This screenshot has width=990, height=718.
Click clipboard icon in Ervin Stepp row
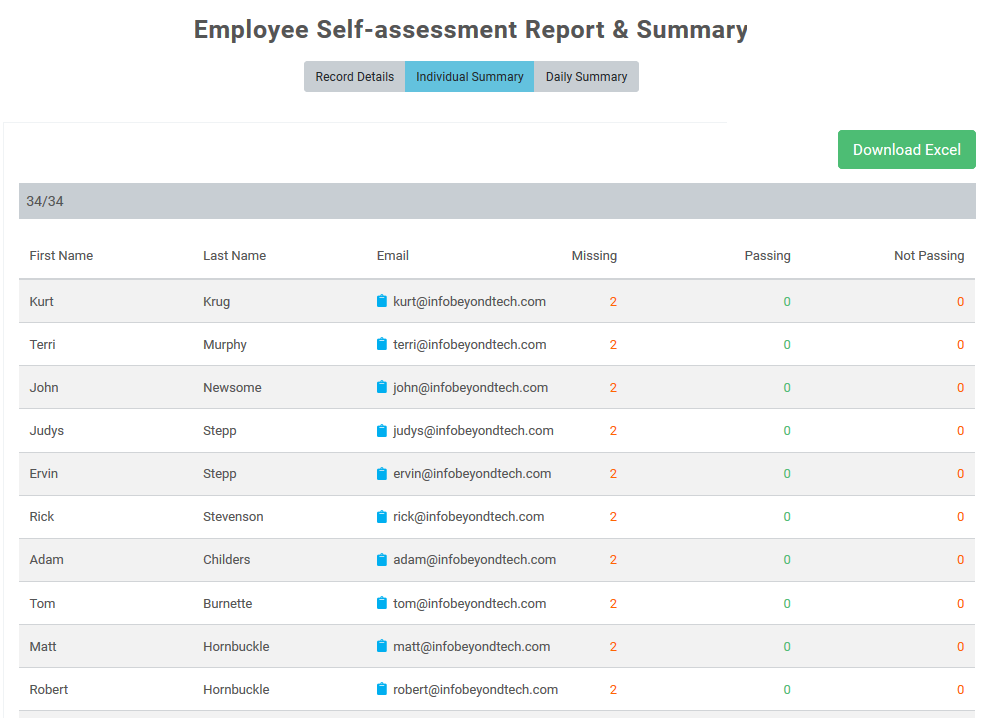381,474
